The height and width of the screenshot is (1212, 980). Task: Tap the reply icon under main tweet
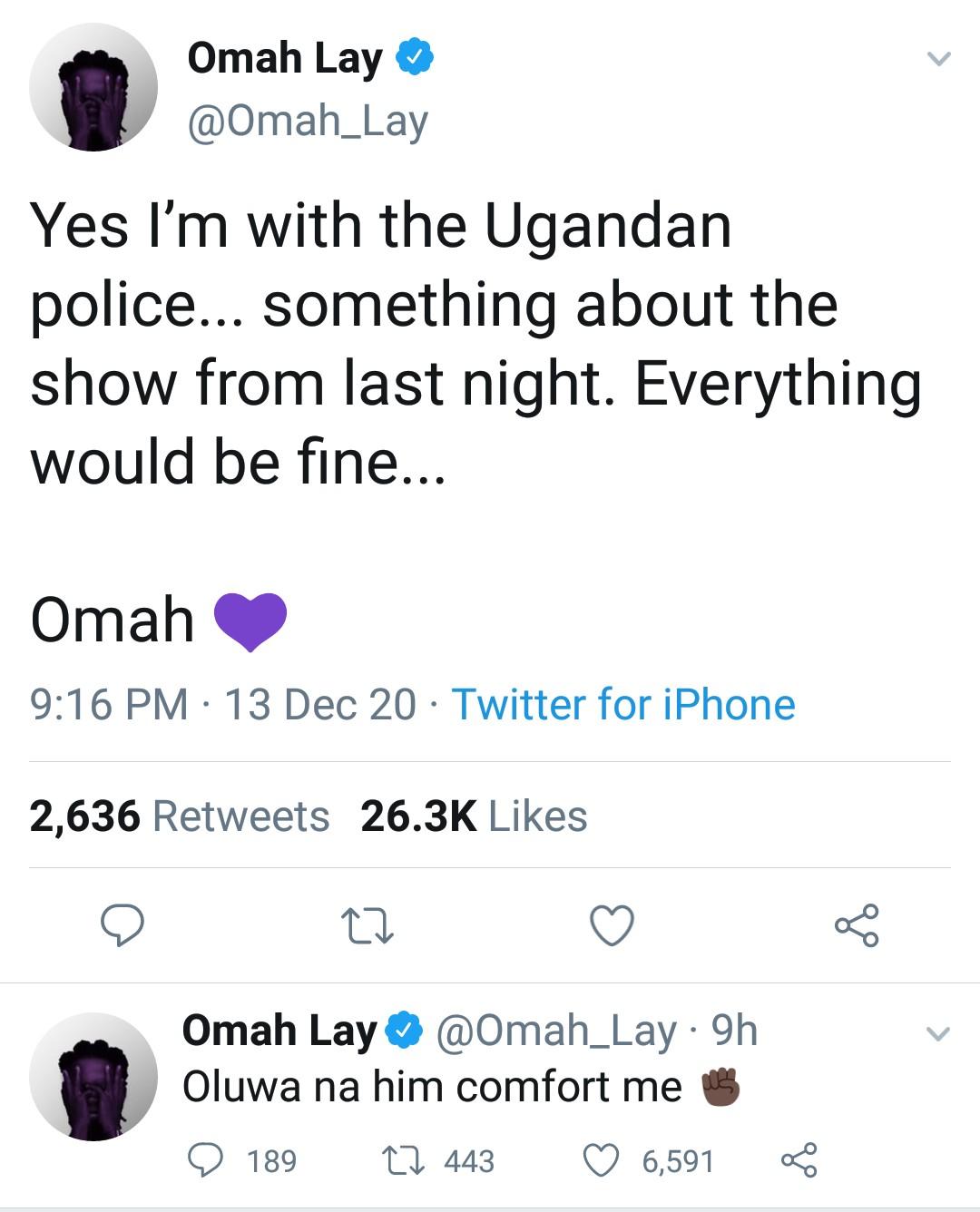[122, 926]
